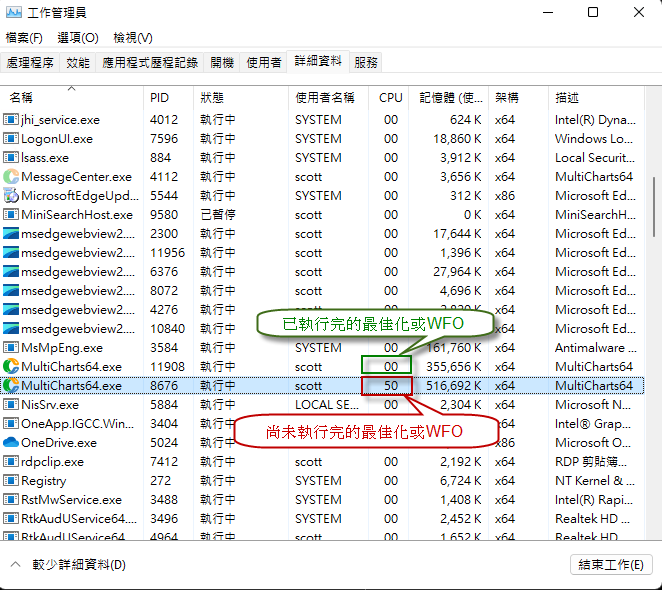662x590 pixels.
Task: Switch to the 處理程序 tab
Action: (x=30, y=63)
